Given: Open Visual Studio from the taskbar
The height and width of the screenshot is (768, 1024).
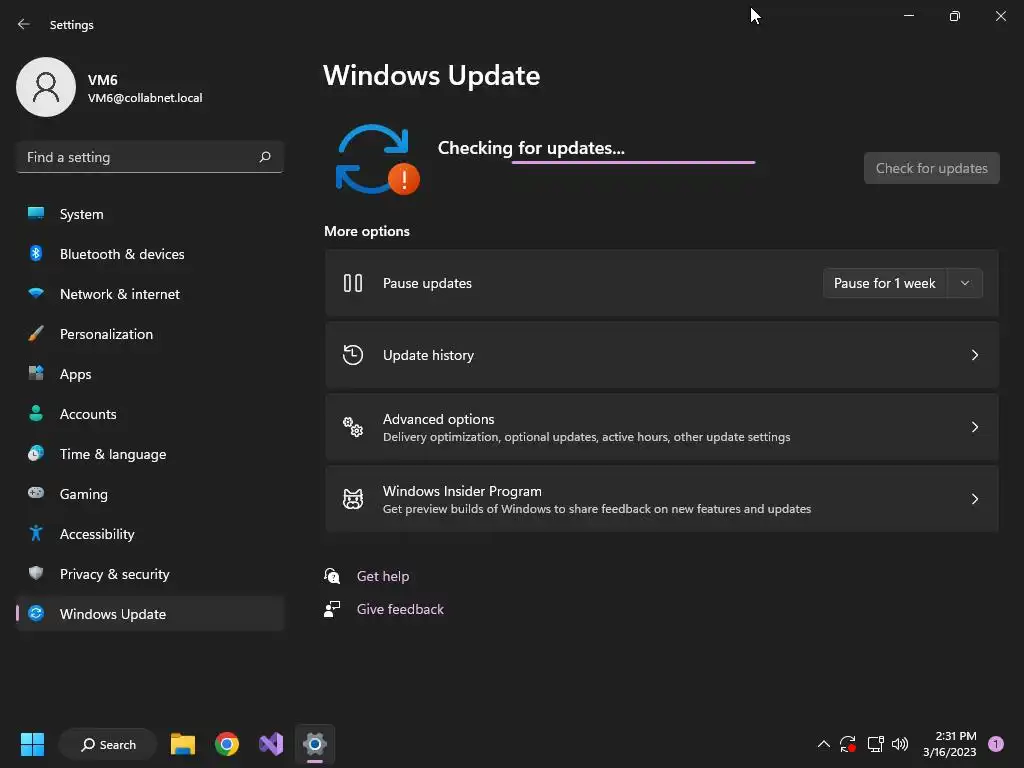Looking at the screenshot, I should click(271, 744).
